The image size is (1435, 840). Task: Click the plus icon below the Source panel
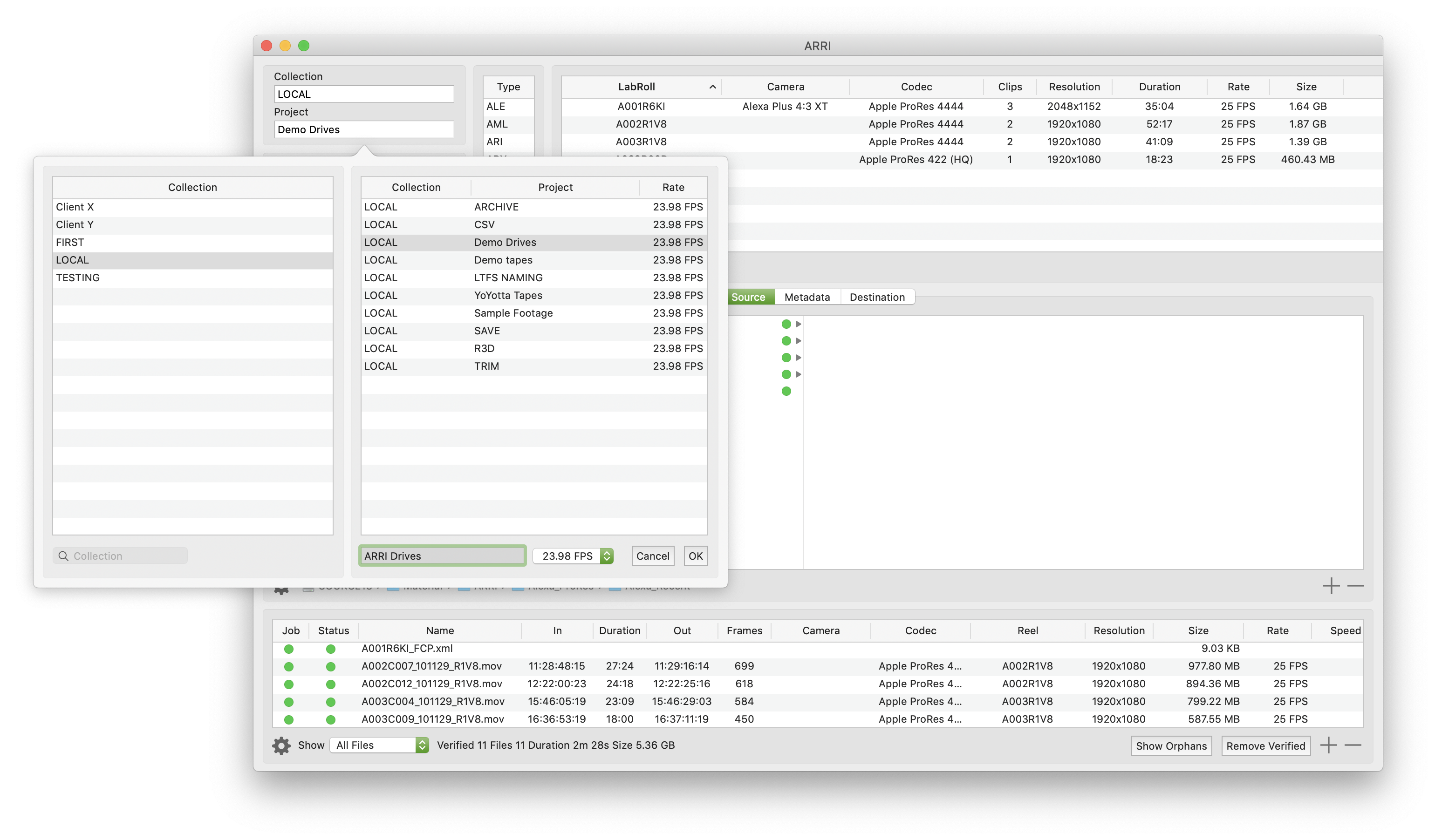coord(1332,586)
